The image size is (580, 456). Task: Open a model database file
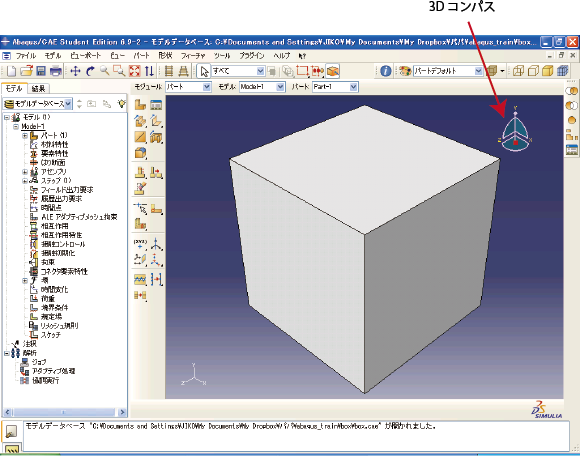(26, 71)
